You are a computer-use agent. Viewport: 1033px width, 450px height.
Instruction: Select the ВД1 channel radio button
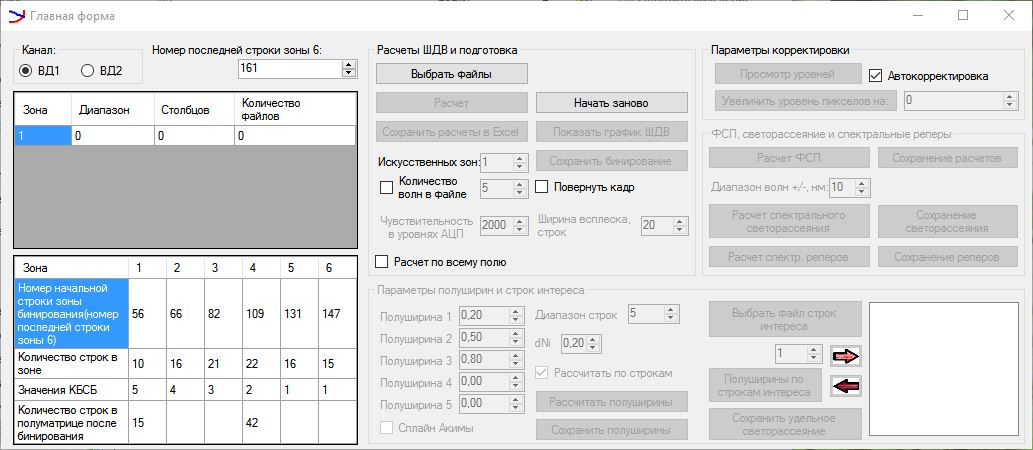tap(26, 70)
